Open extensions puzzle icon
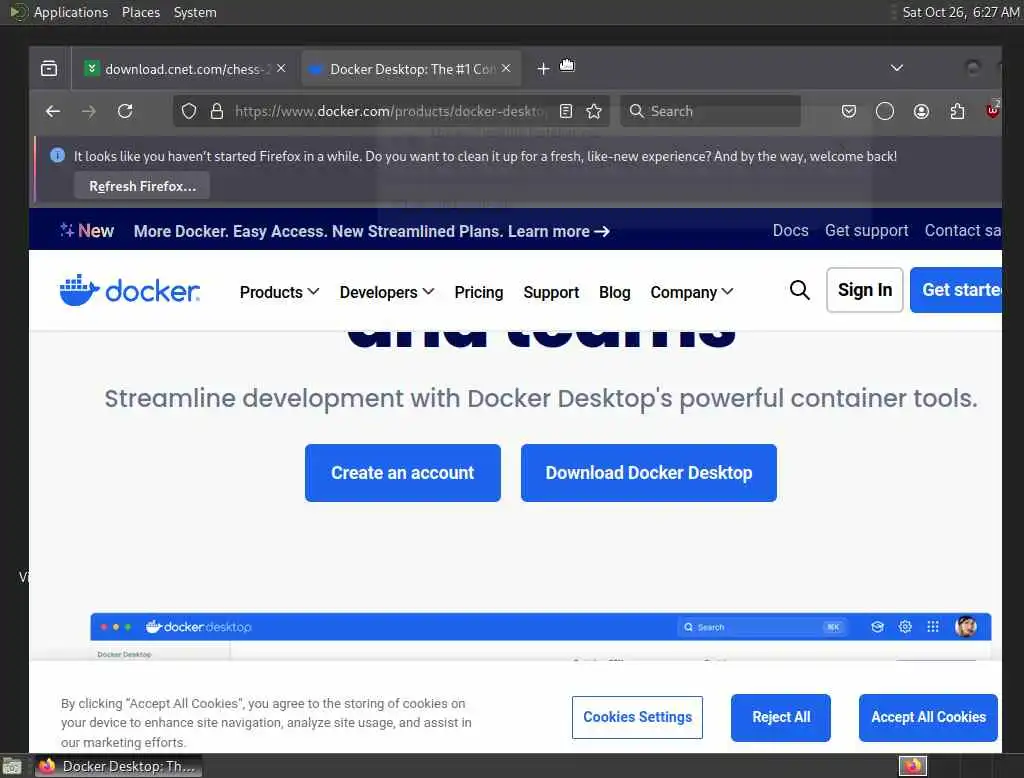 [x=957, y=112]
